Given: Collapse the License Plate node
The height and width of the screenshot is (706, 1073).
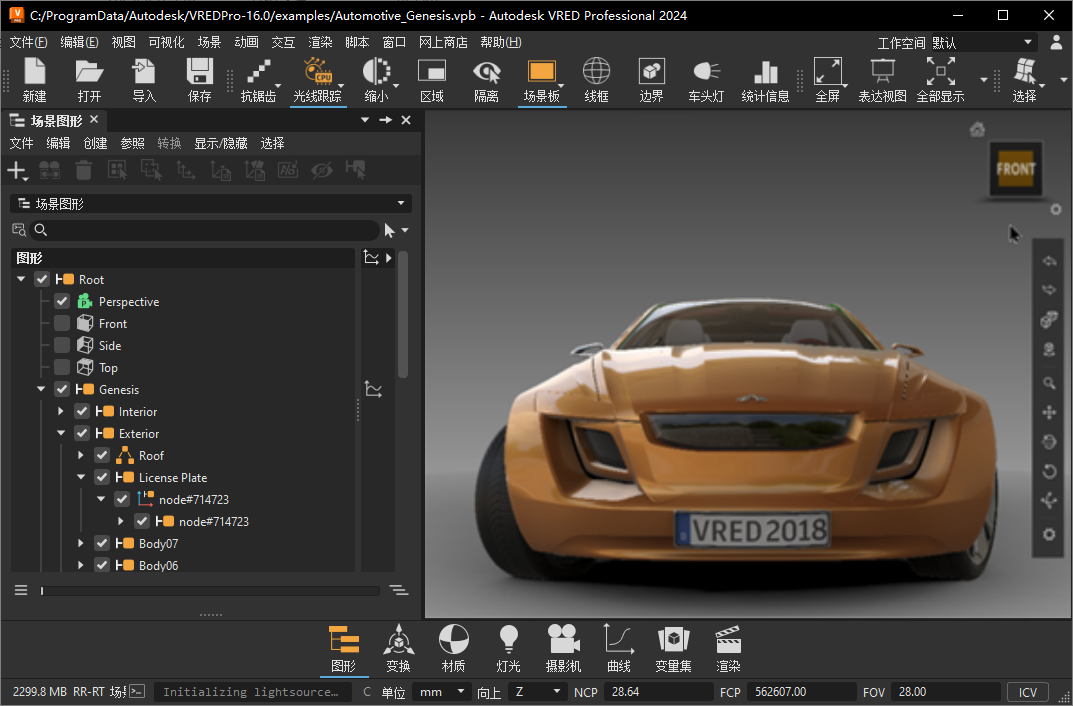Looking at the screenshot, I should (x=81, y=478).
